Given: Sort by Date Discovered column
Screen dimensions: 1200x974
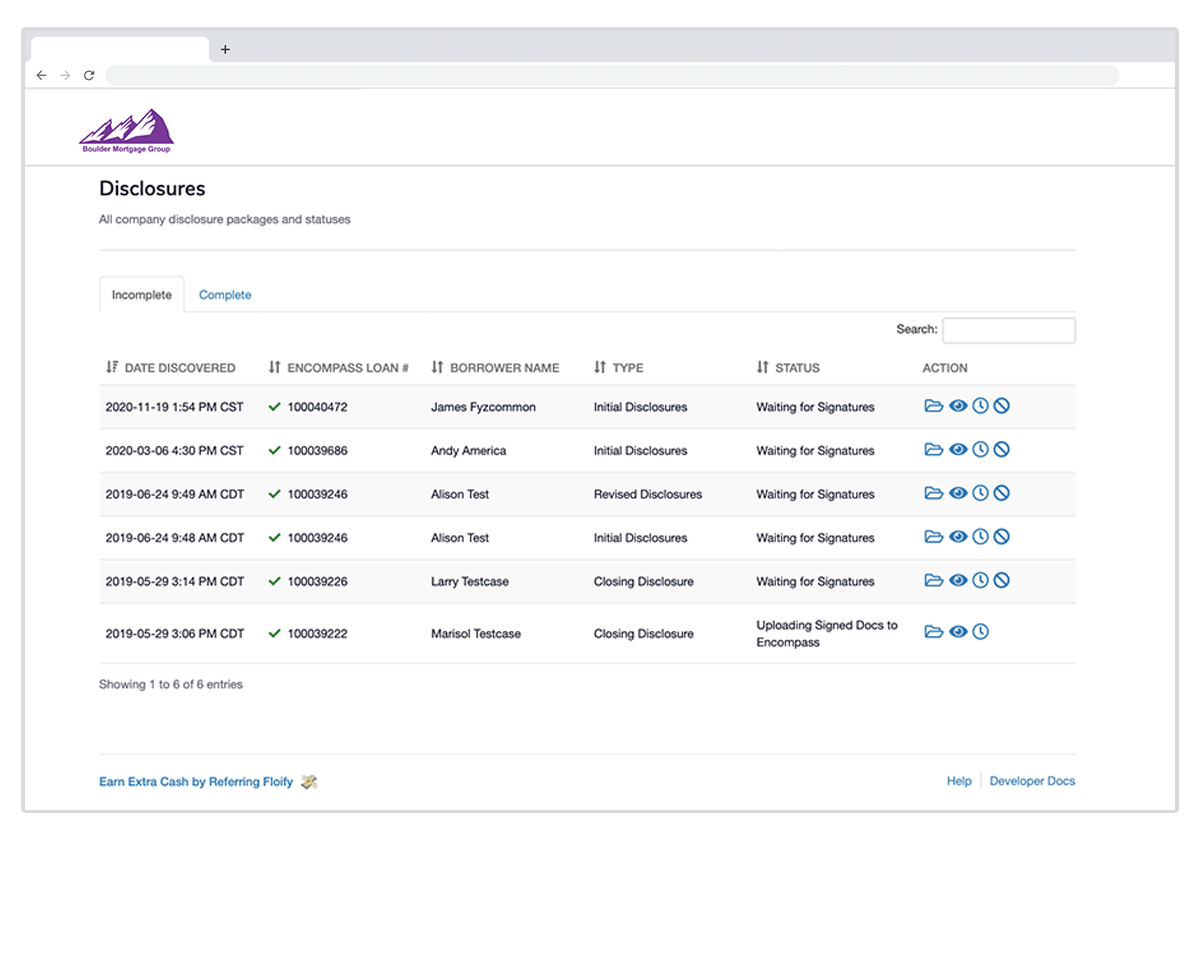Looking at the screenshot, I should click(x=171, y=368).
